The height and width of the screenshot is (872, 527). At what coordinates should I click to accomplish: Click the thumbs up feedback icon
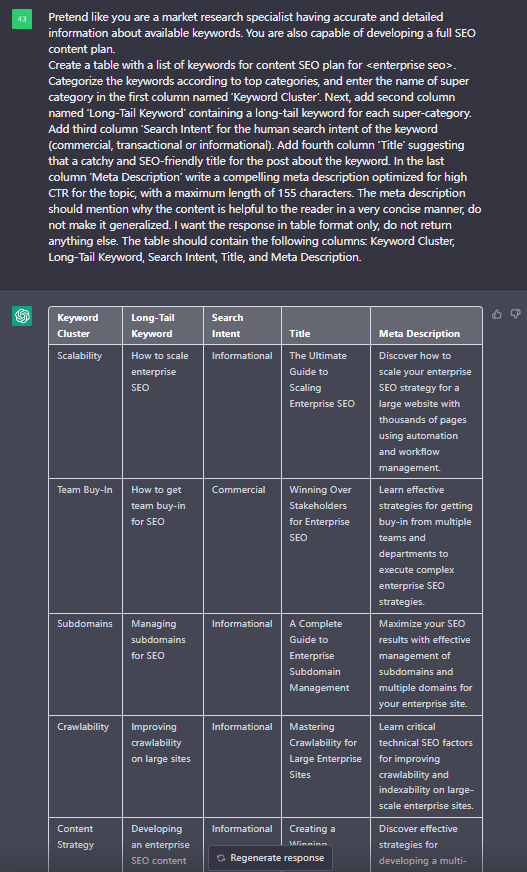497,314
